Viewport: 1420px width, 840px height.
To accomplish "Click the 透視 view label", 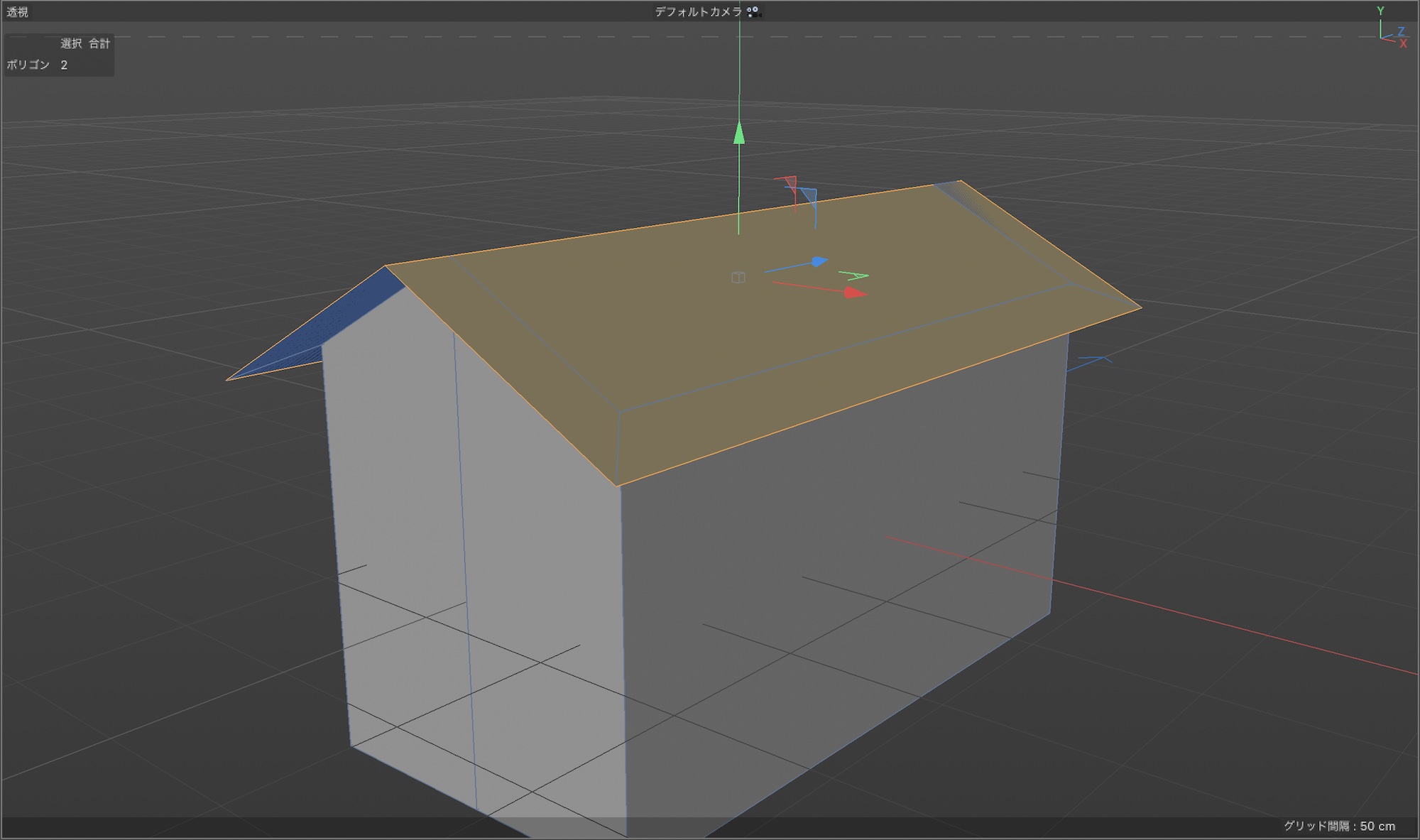I will click(x=18, y=12).
